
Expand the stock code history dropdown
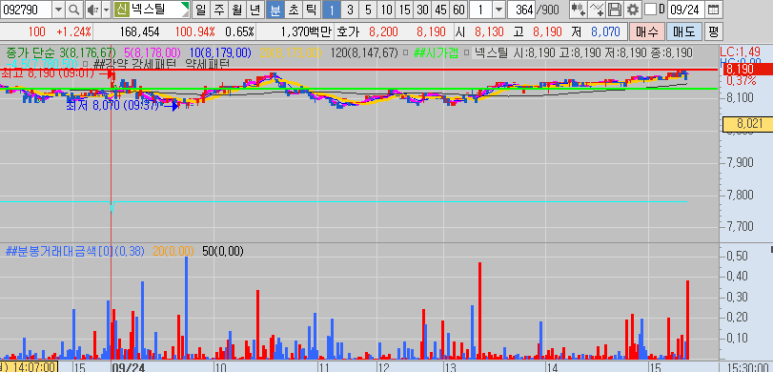[58, 9]
